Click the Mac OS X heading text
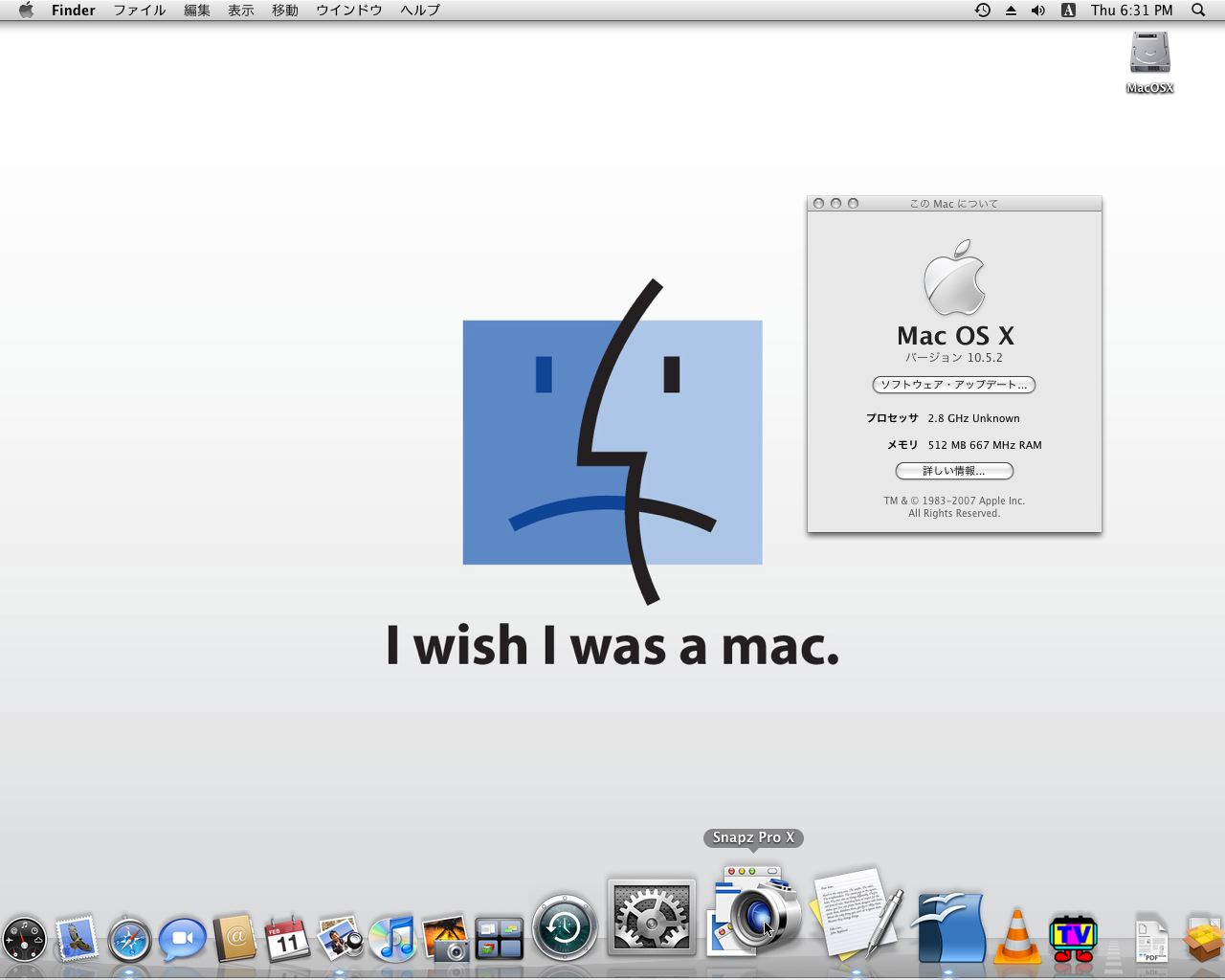The height and width of the screenshot is (980, 1225). click(x=955, y=336)
